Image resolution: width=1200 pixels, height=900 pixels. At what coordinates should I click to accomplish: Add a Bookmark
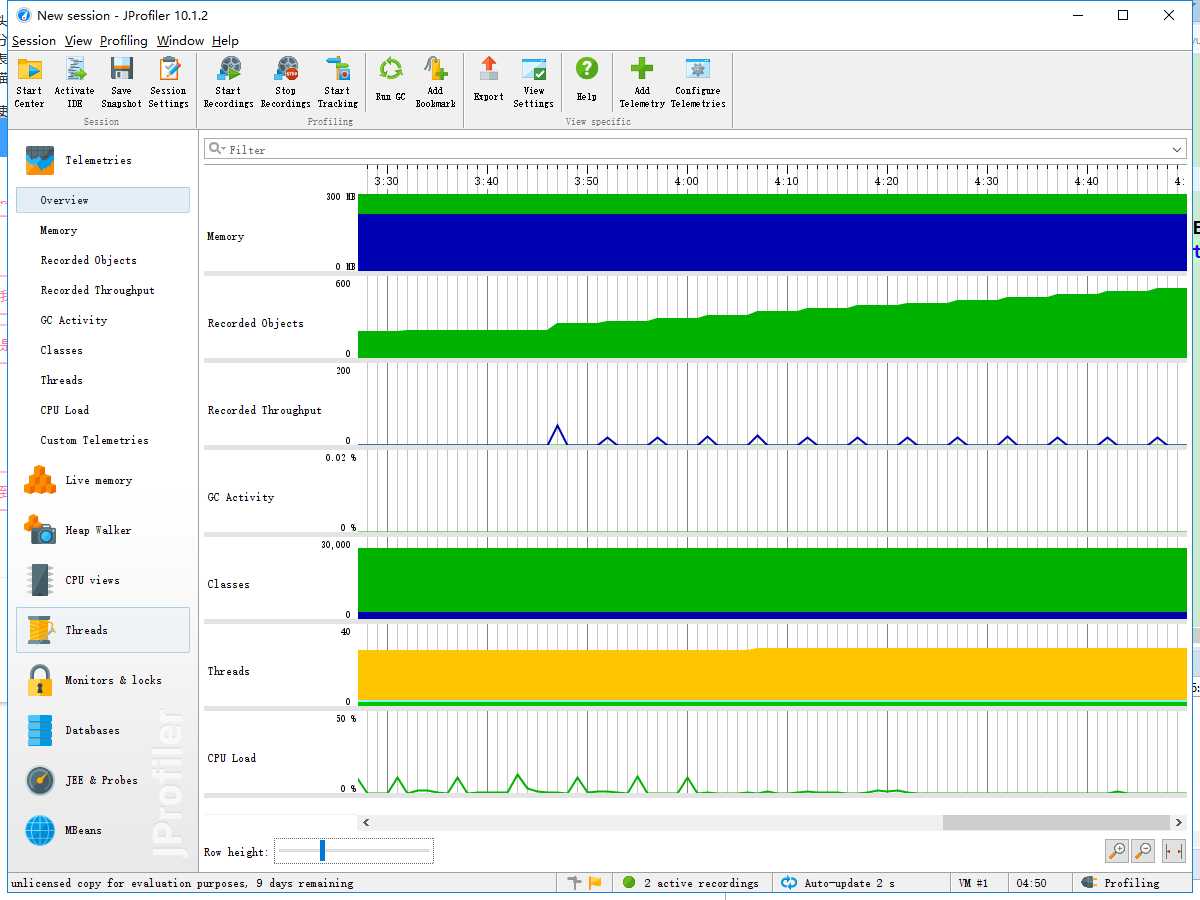(x=435, y=82)
